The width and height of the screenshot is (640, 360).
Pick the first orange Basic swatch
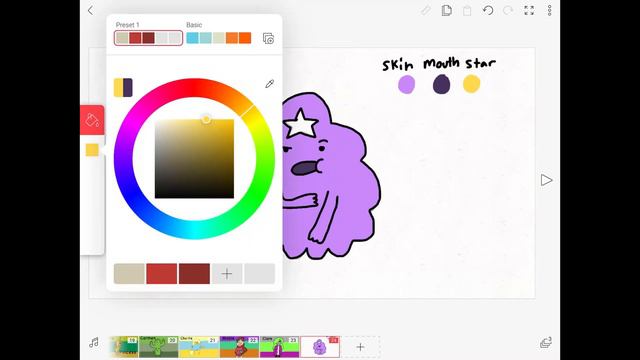point(232,38)
